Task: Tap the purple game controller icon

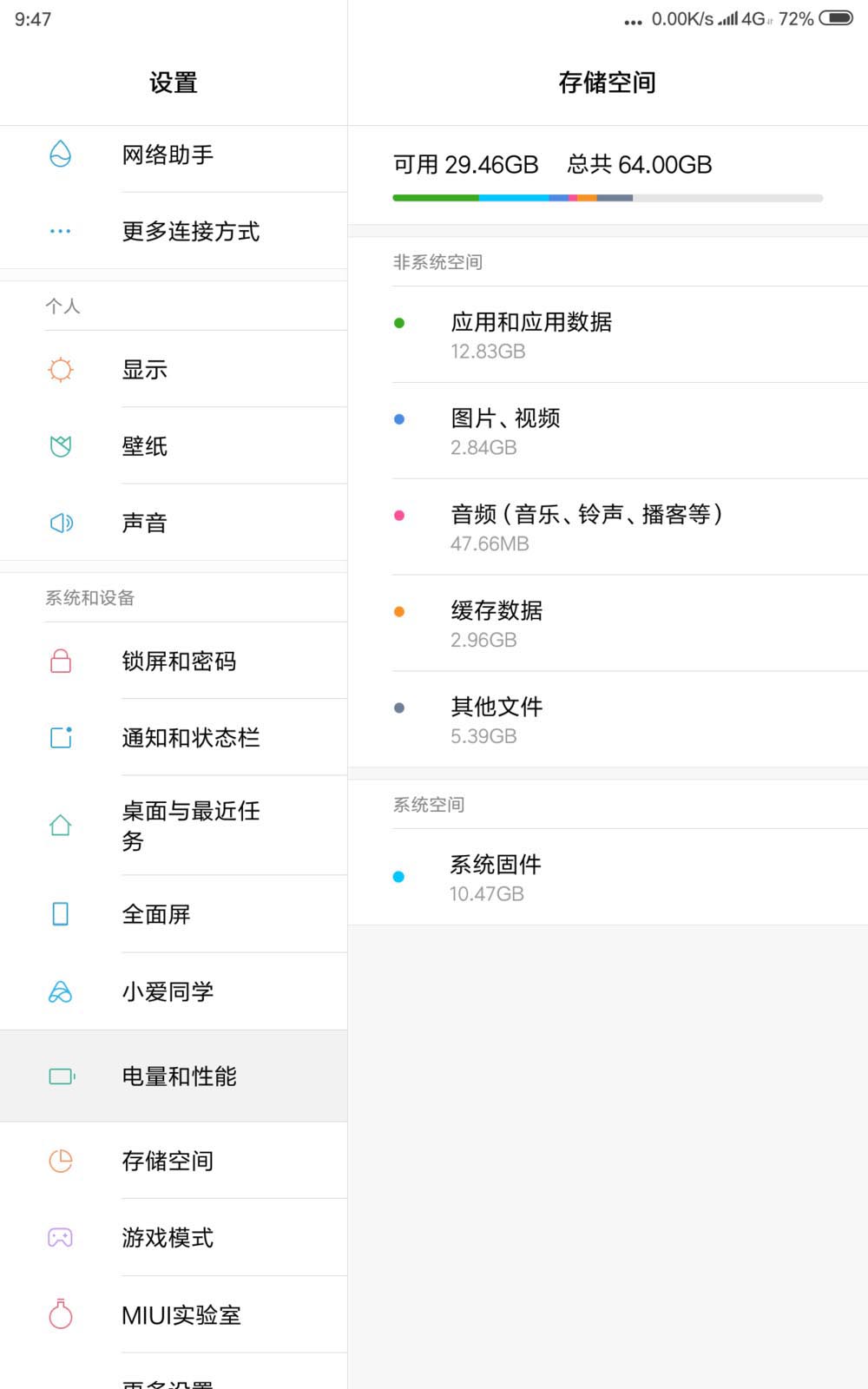Action: pos(61,1238)
